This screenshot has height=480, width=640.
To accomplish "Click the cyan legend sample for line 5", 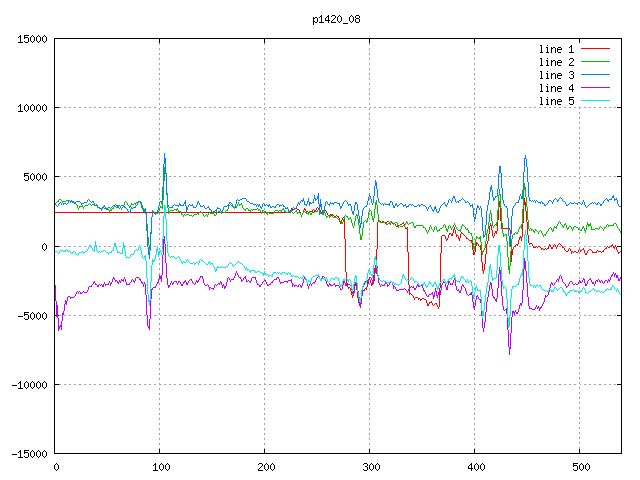I will click(595, 101).
